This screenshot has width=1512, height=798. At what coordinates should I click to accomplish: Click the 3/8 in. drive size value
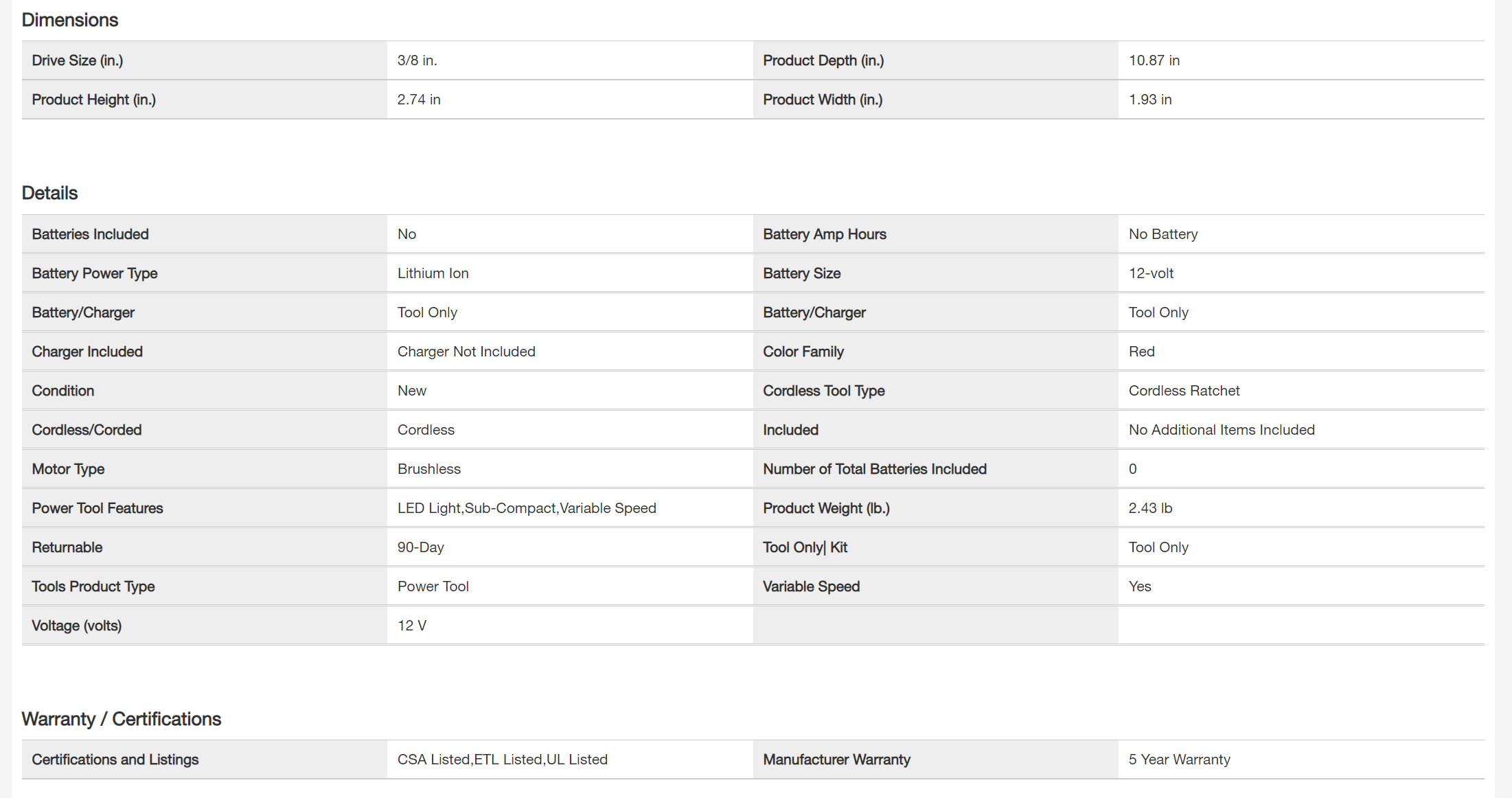pos(417,60)
